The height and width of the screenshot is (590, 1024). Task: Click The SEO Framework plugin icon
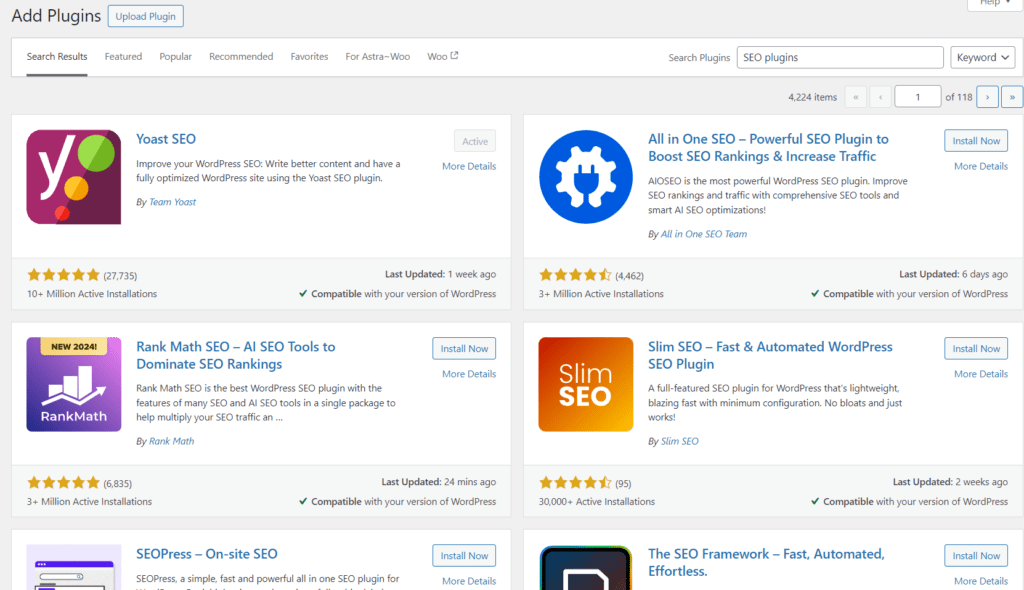[586, 567]
